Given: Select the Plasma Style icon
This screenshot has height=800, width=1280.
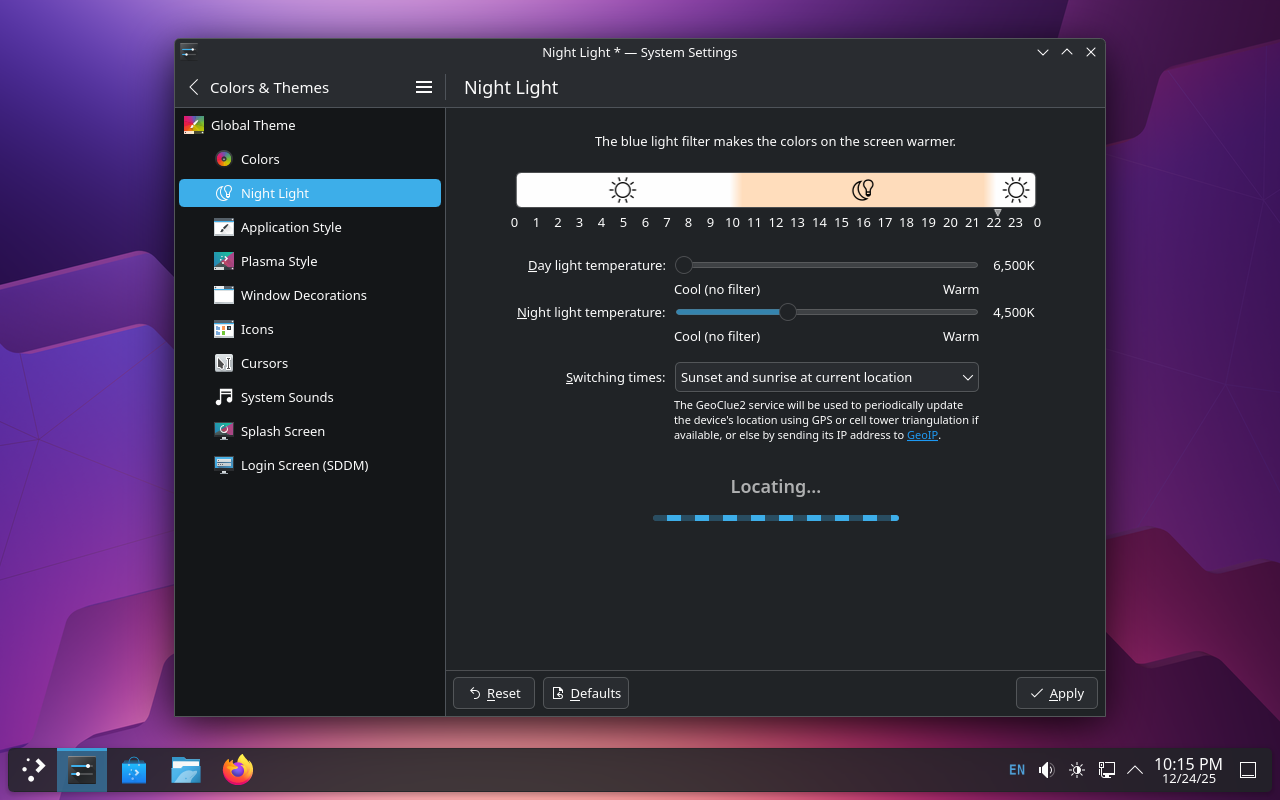Looking at the screenshot, I should point(224,261).
